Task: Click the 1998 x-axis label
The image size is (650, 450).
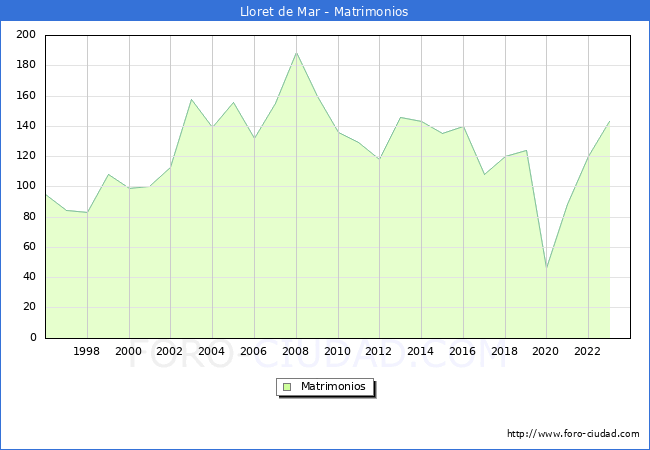Action: [86, 351]
